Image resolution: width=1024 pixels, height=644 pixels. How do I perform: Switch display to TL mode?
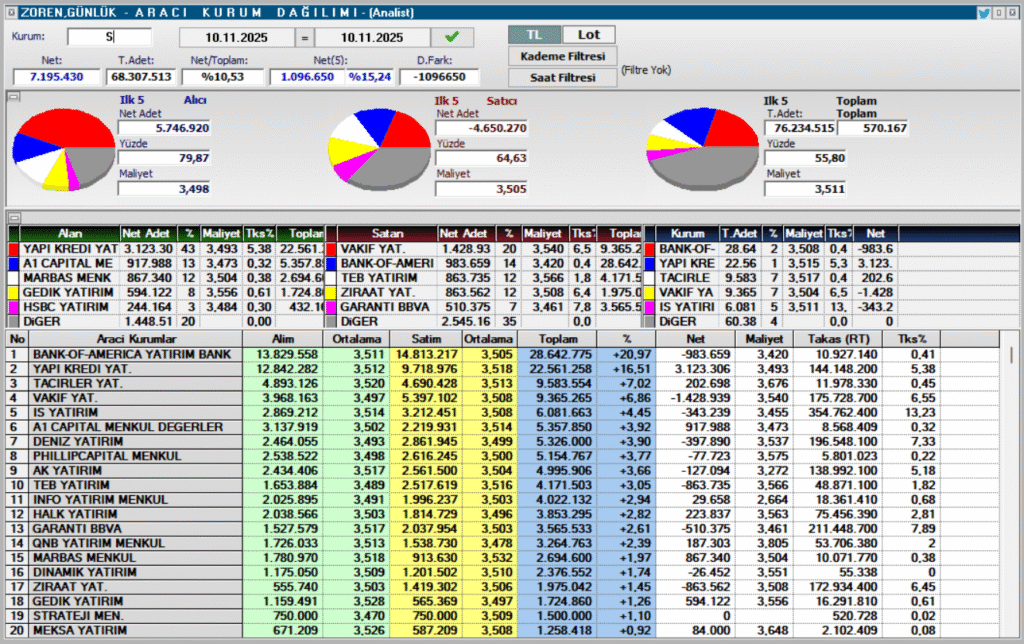[535, 35]
